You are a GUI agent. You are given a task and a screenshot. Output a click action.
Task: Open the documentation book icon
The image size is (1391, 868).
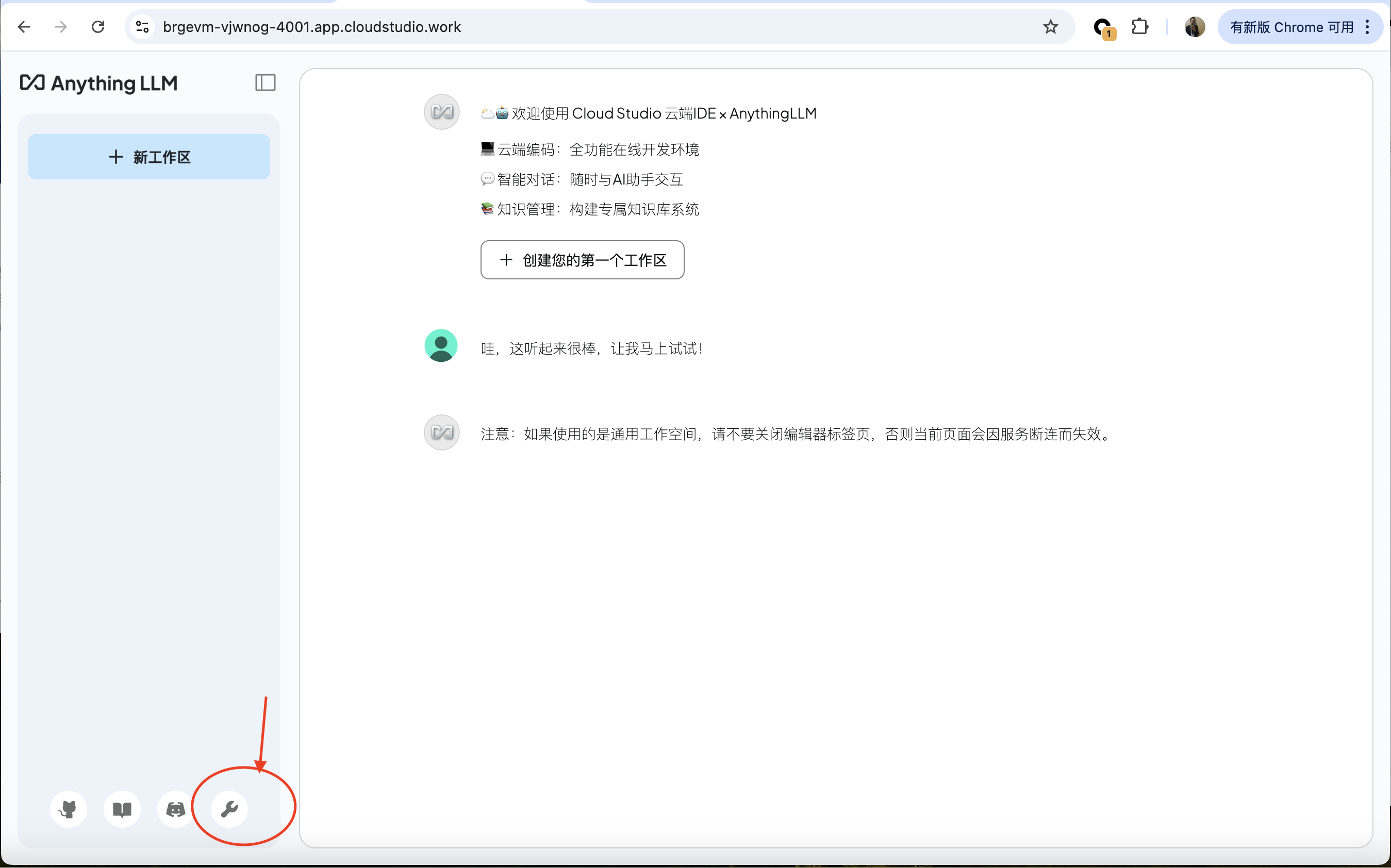[x=122, y=809]
